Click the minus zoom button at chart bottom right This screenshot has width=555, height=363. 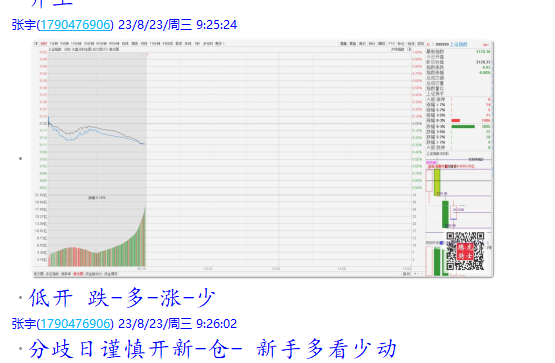422,274
